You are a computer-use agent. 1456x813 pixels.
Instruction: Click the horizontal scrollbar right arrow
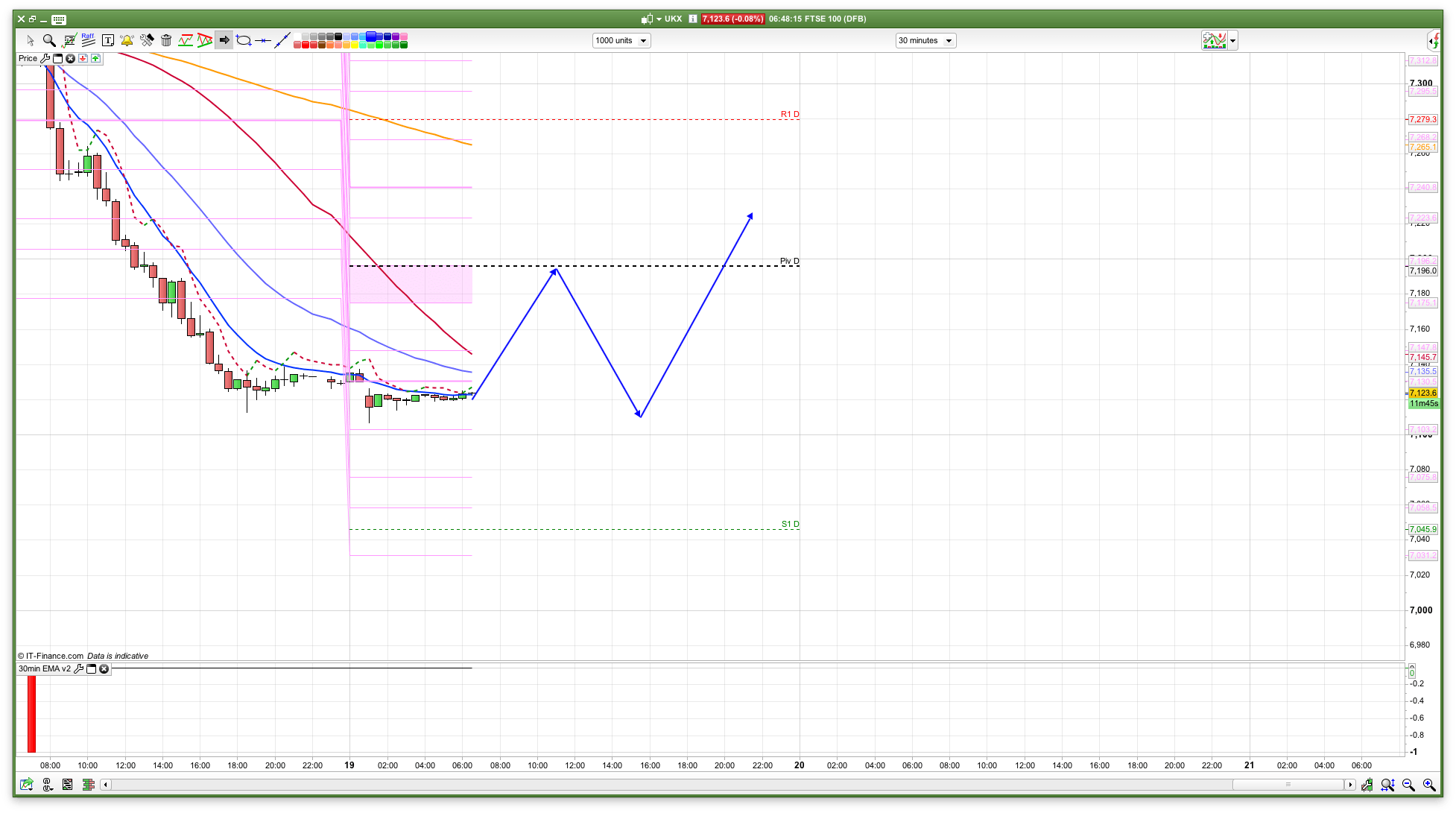coord(1350,785)
